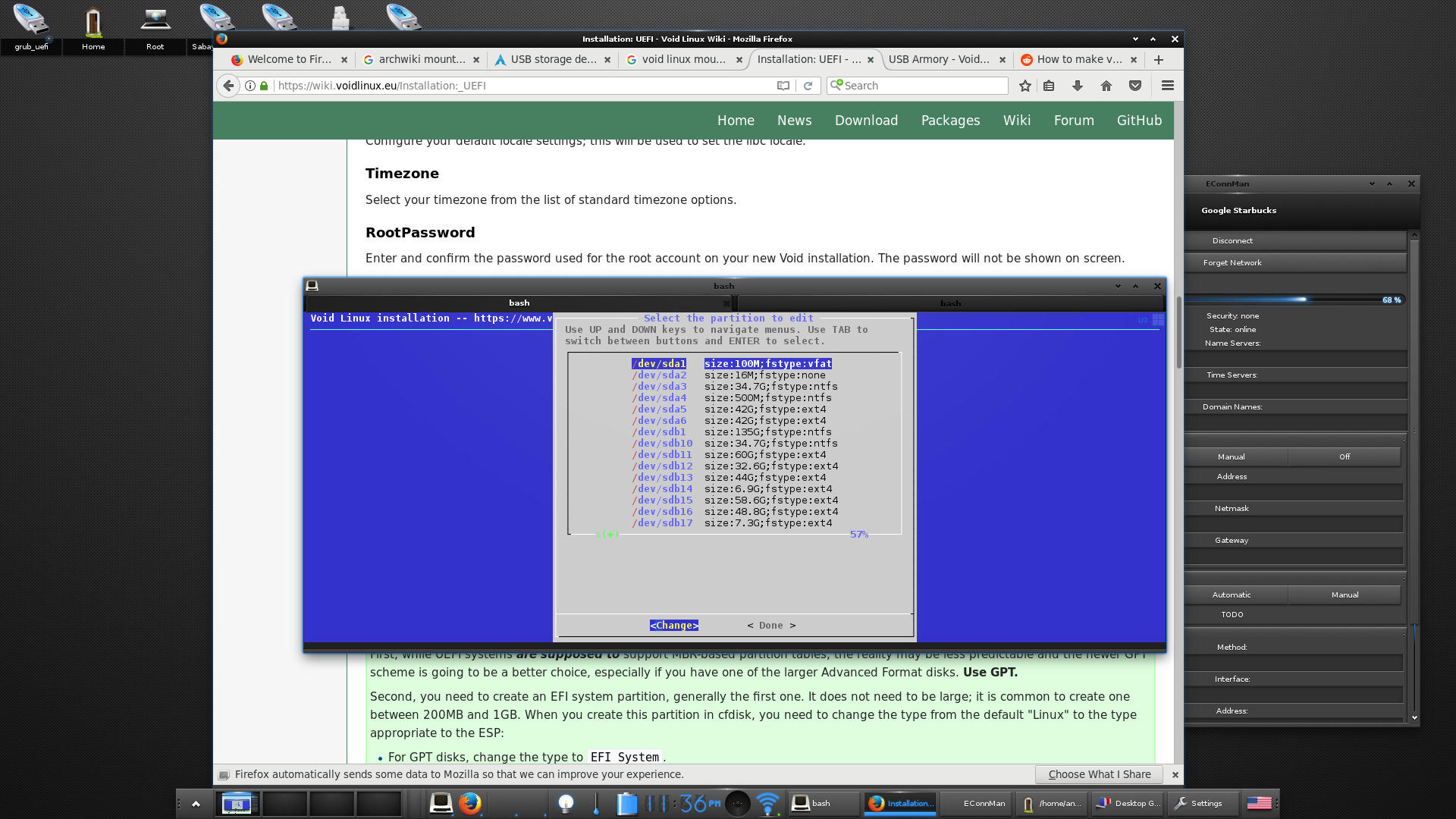This screenshot has width=1456, height=819.
Task: Bookmark this page with the star icon
Action: click(x=1025, y=86)
